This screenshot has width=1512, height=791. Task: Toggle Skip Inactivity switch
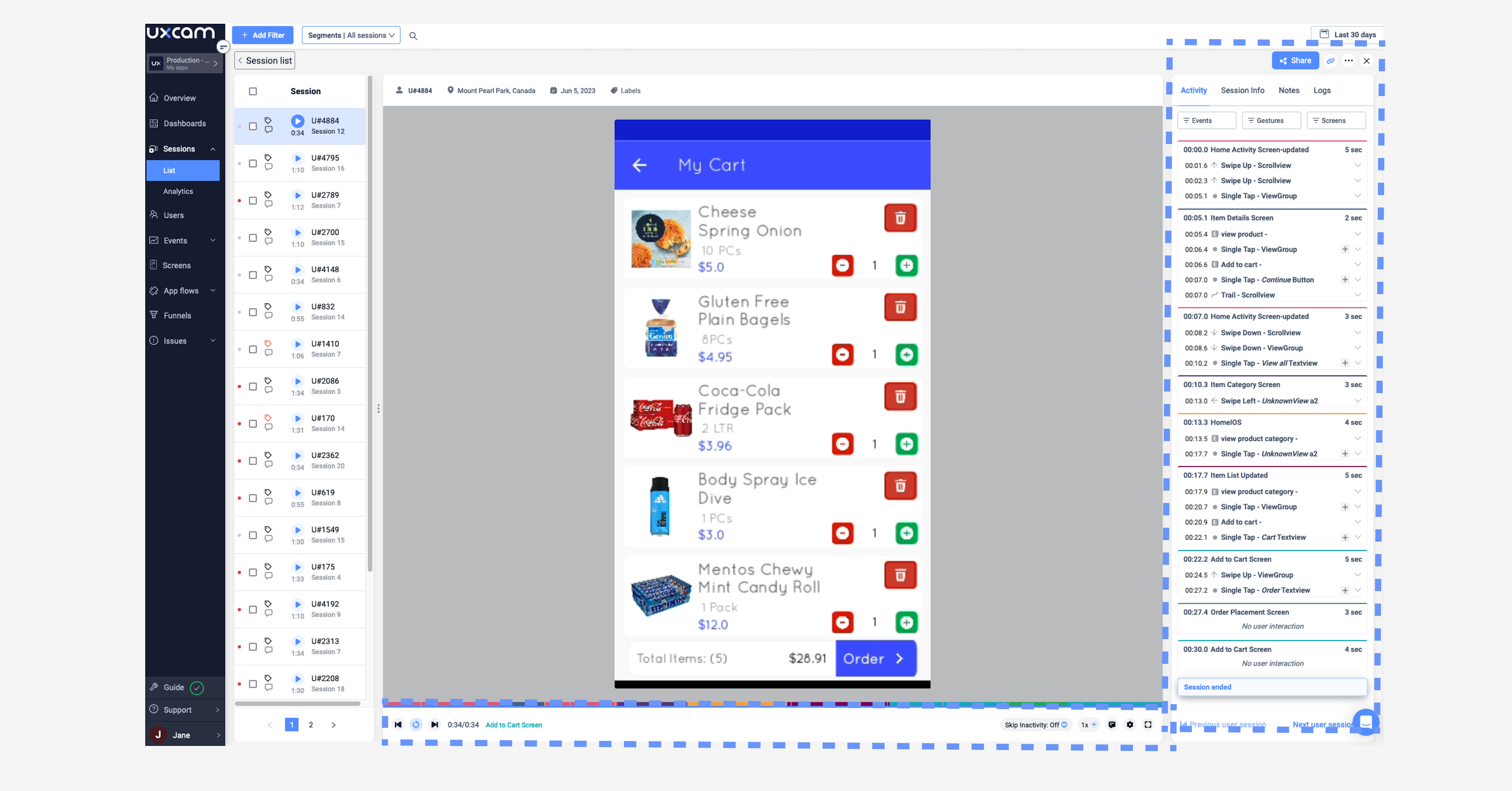point(1064,725)
